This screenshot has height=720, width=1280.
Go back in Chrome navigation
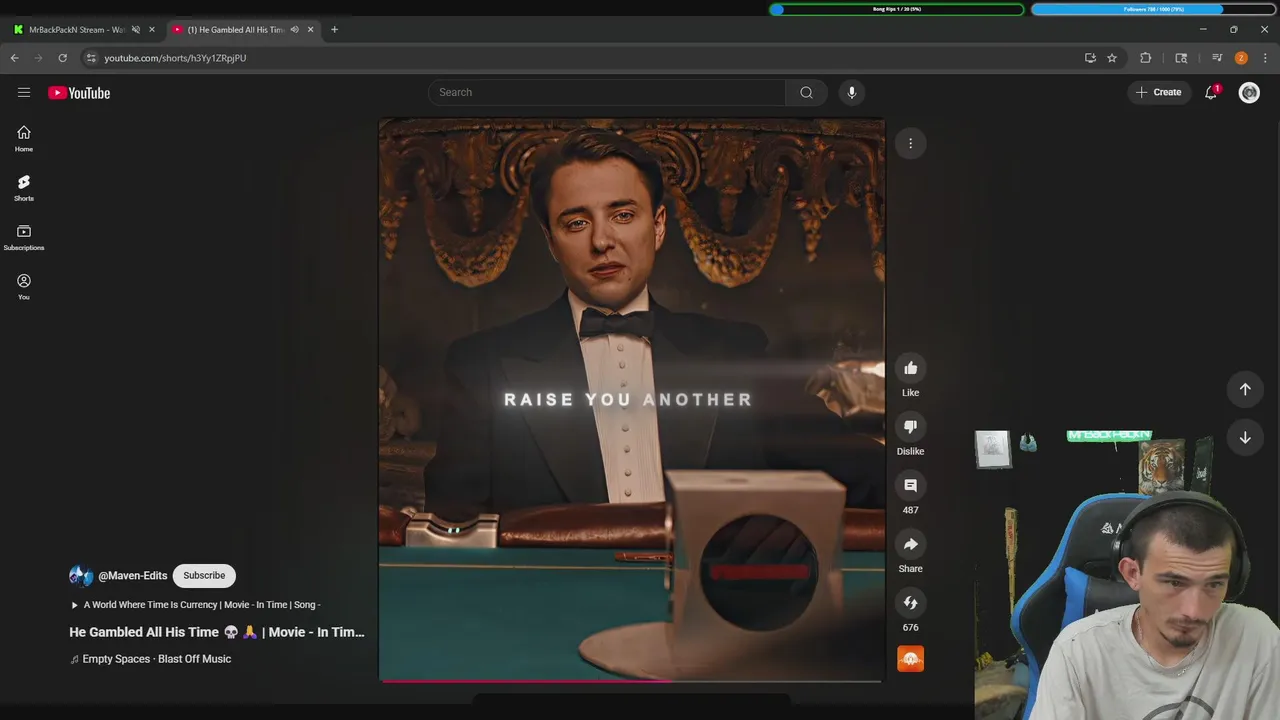tap(15, 58)
